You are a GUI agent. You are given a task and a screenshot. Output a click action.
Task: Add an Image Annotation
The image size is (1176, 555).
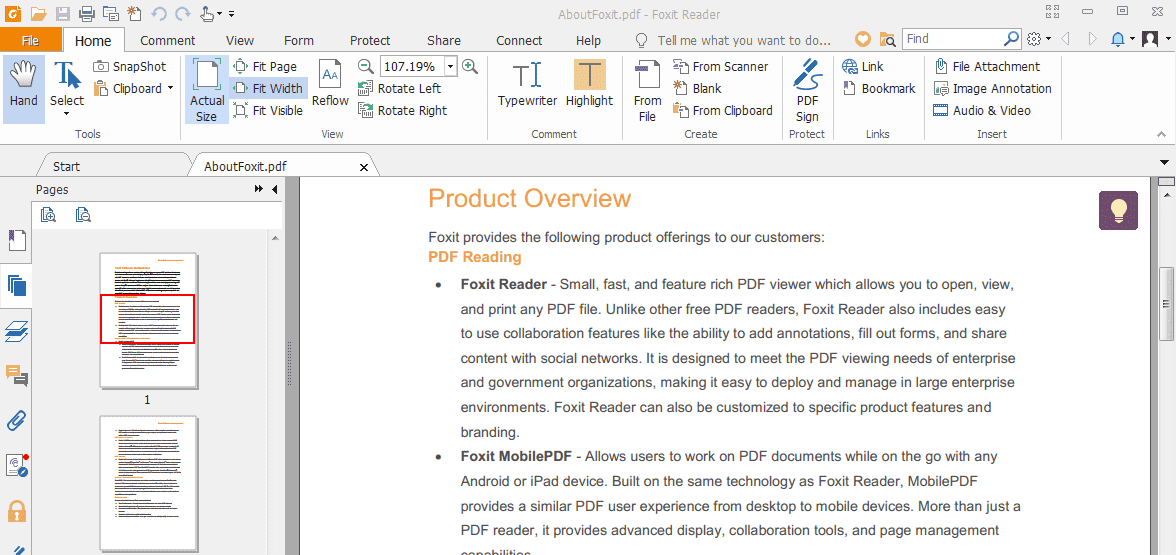tap(992, 88)
